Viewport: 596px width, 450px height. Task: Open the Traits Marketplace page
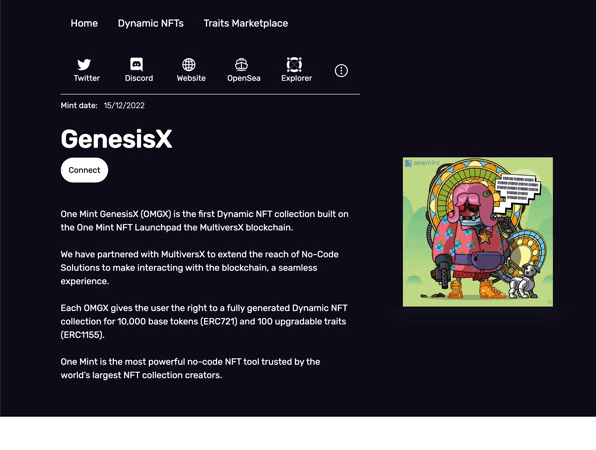(x=246, y=23)
